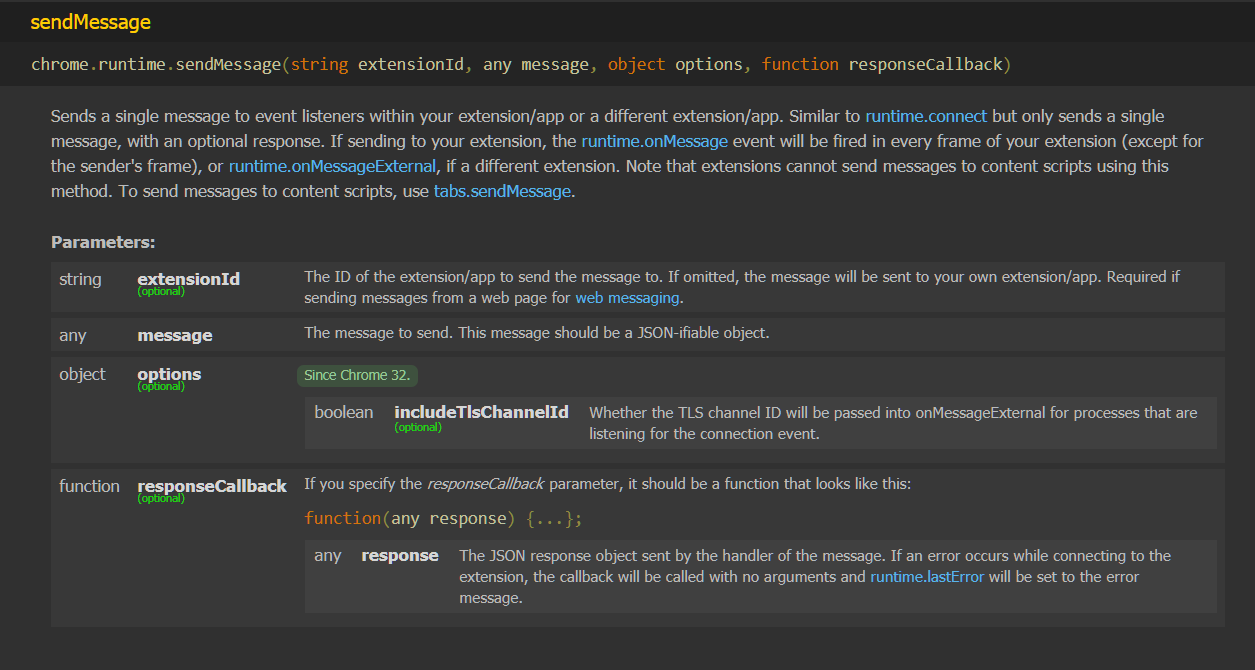The height and width of the screenshot is (670, 1255).
Task: Click the optional label under extensionId
Action: (161, 291)
